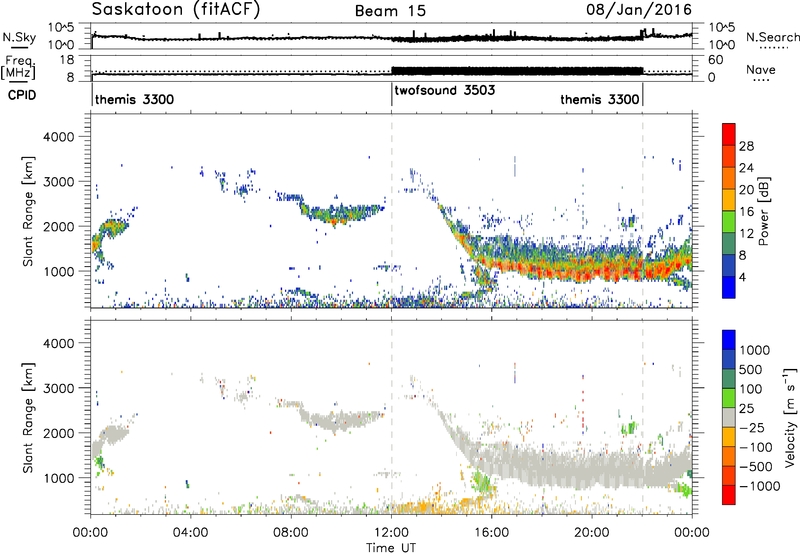Click the 'Freq. [MHz]' axis label
The width and height of the screenshot is (800, 554).
18,68
